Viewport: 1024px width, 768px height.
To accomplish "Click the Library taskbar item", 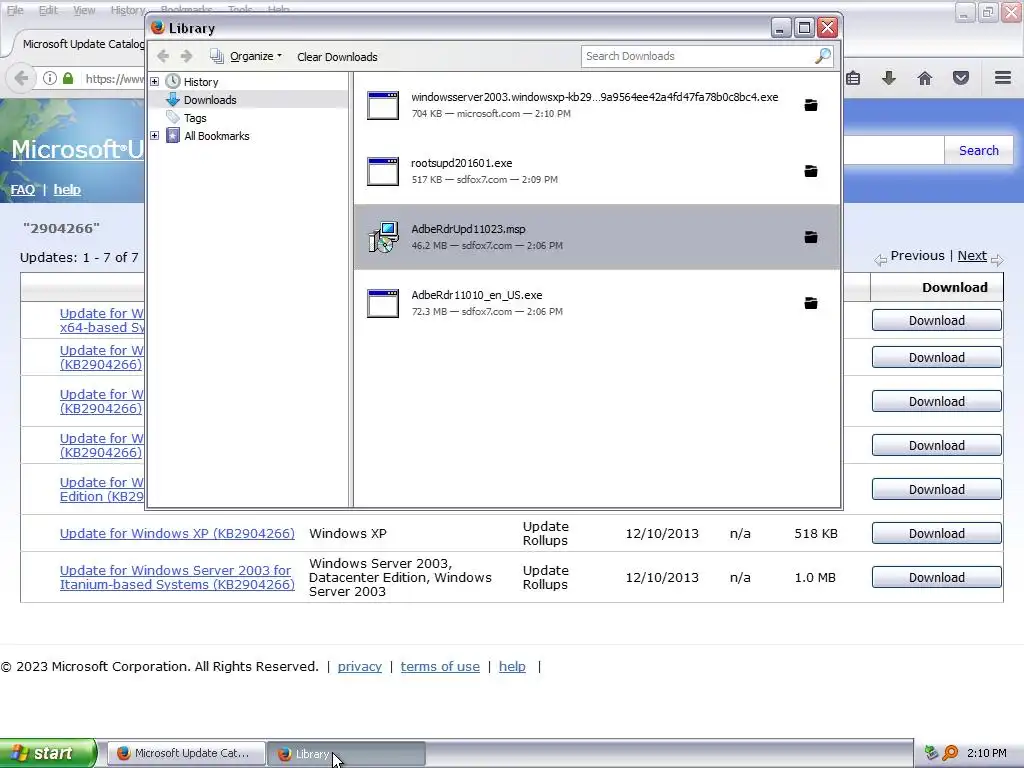I will click(x=346, y=754).
